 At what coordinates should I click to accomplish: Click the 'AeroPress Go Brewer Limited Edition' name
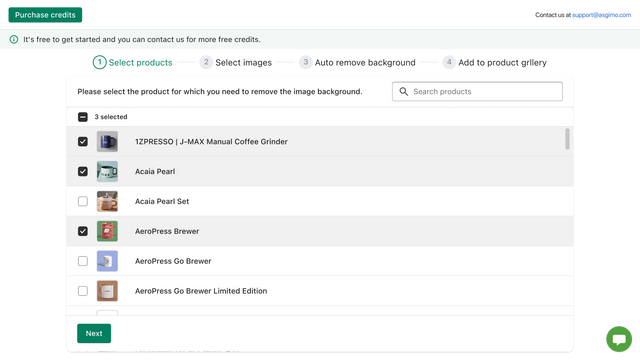pyautogui.click(x=201, y=291)
